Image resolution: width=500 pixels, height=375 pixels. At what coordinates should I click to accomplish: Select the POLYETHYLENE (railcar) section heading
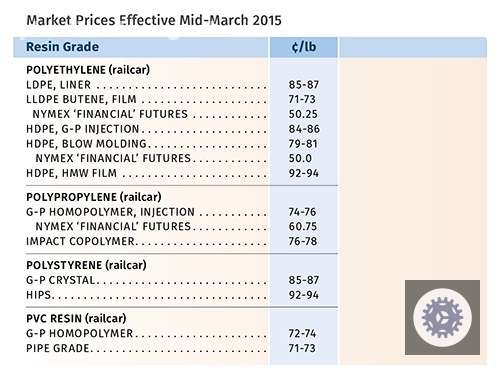(x=88, y=70)
